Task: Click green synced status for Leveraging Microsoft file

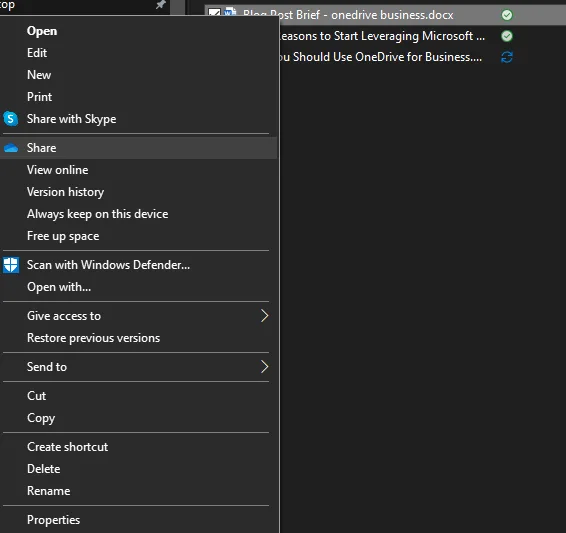Action: coord(507,36)
